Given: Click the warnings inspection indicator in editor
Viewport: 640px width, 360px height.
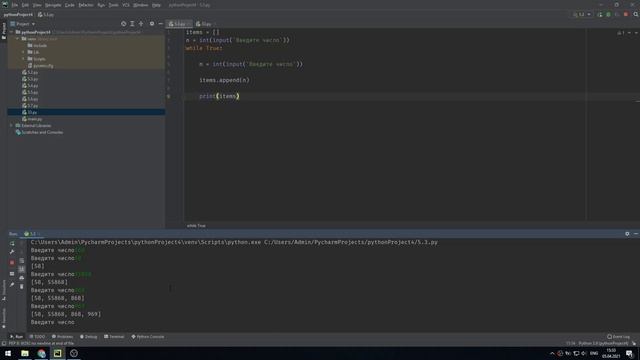Looking at the screenshot, I should [620, 33].
